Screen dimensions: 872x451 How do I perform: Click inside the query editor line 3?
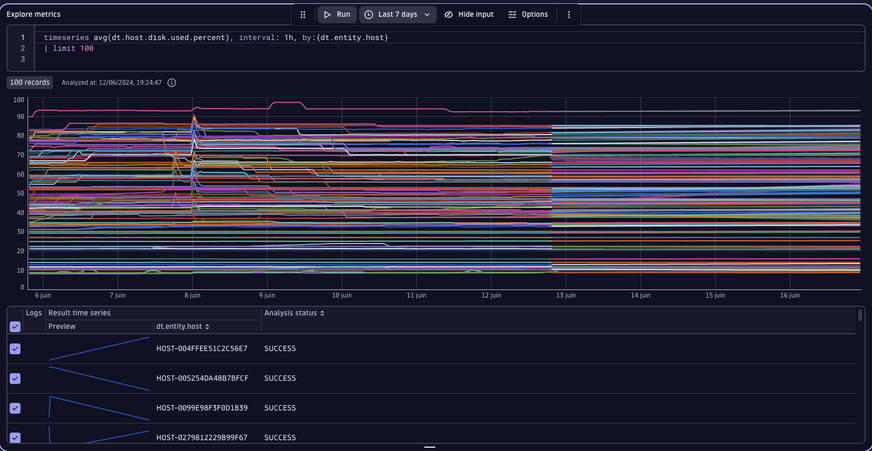[200, 60]
